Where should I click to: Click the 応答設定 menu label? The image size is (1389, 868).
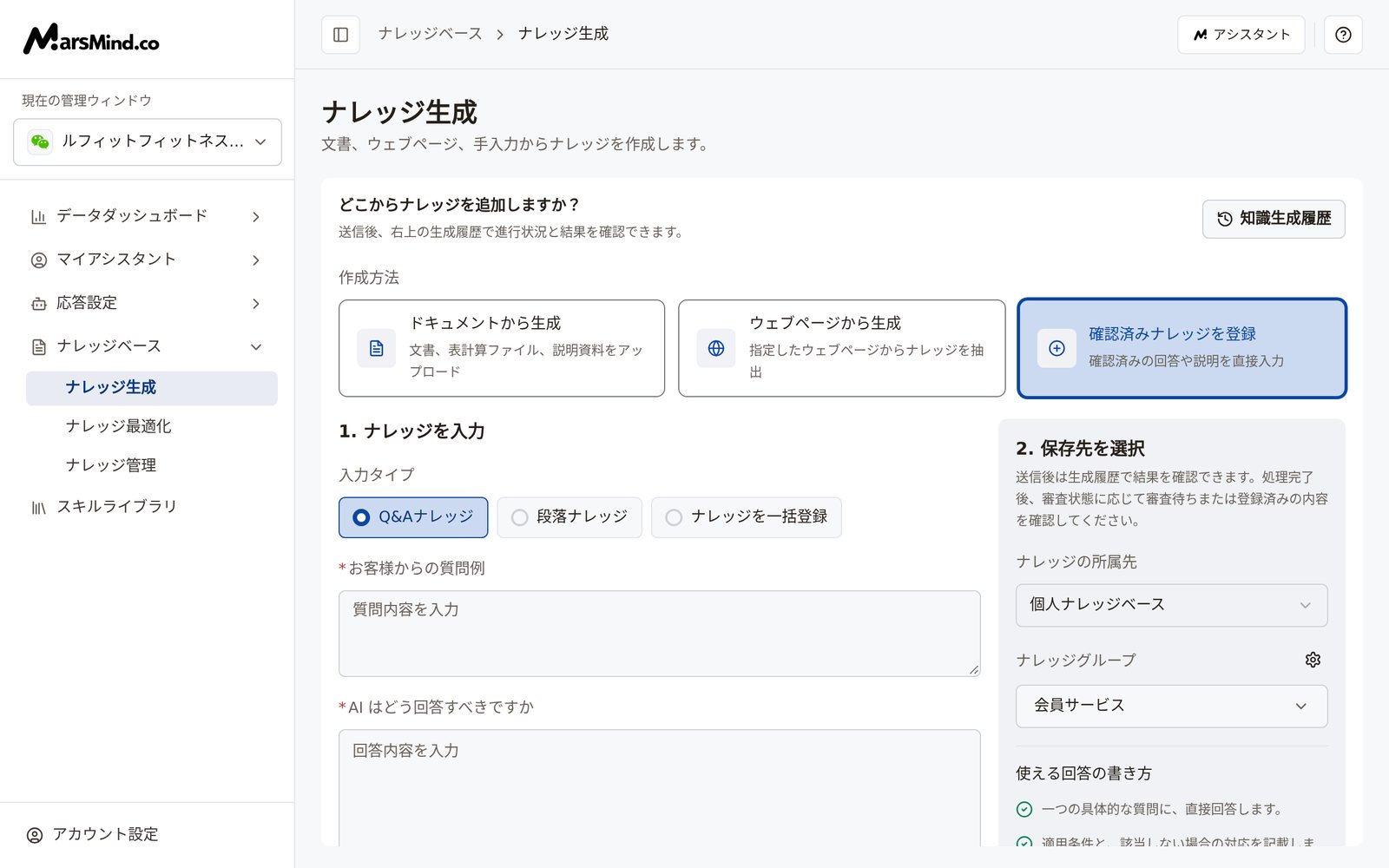[87, 303]
